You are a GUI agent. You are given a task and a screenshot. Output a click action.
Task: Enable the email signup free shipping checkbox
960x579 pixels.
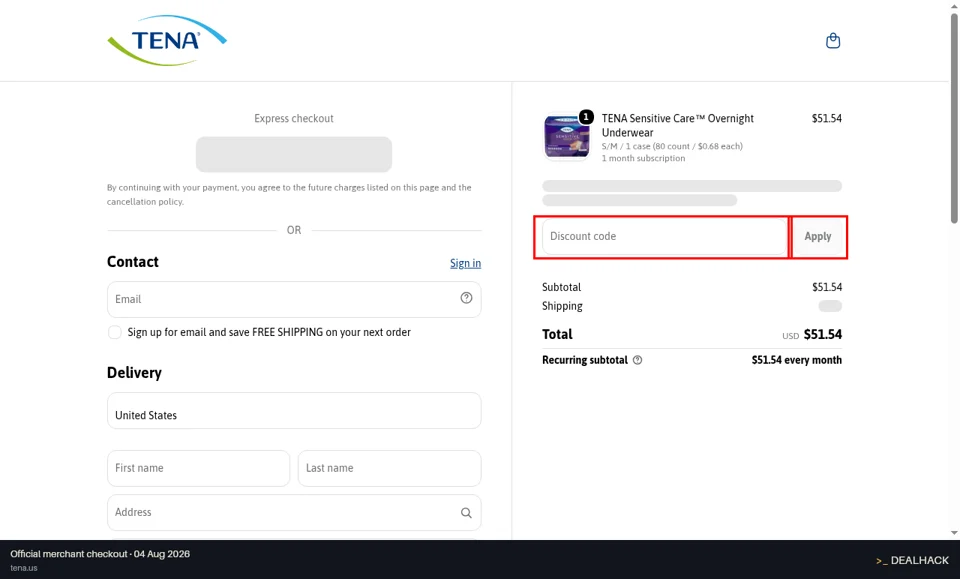pyautogui.click(x=114, y=332)
